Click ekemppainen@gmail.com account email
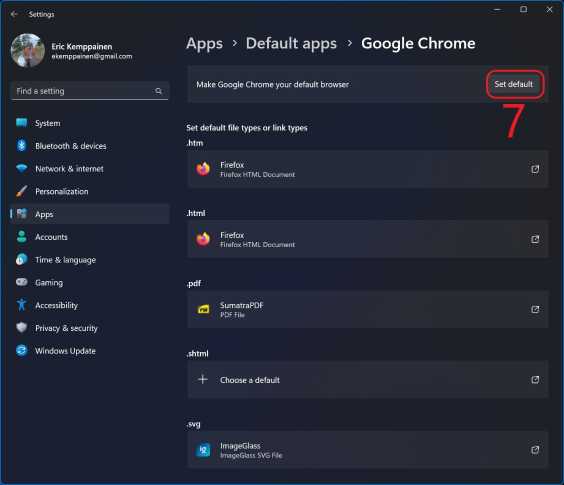This screenshot has width=564, height=485. [92, 56]
